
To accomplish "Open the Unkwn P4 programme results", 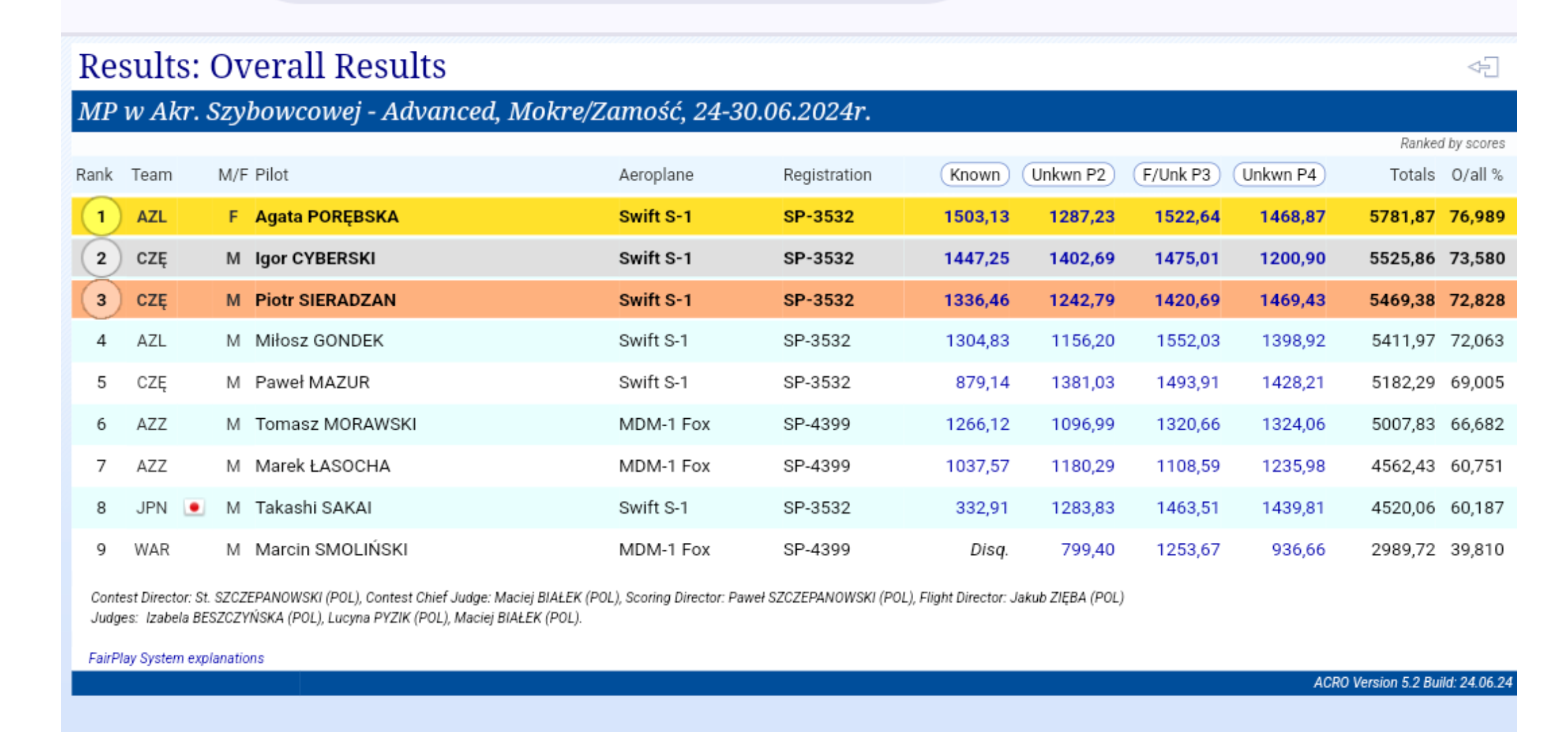I will tap(1279, 175).
